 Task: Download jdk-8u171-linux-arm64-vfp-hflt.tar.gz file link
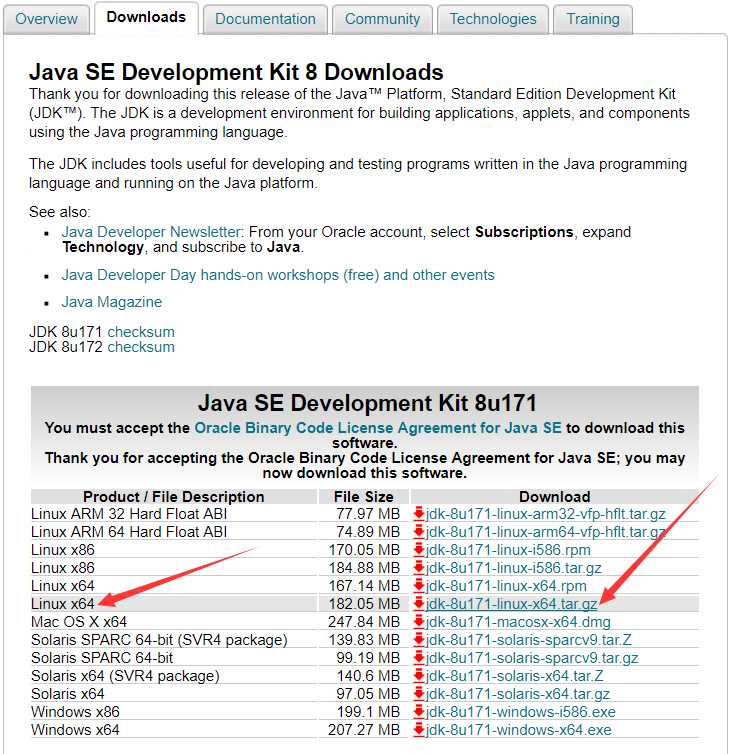(546, 532)
